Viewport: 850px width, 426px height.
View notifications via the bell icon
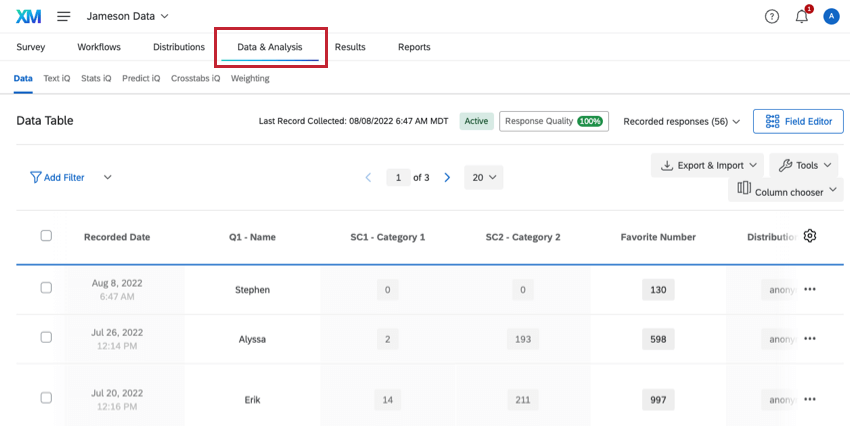tap(801, 16)
